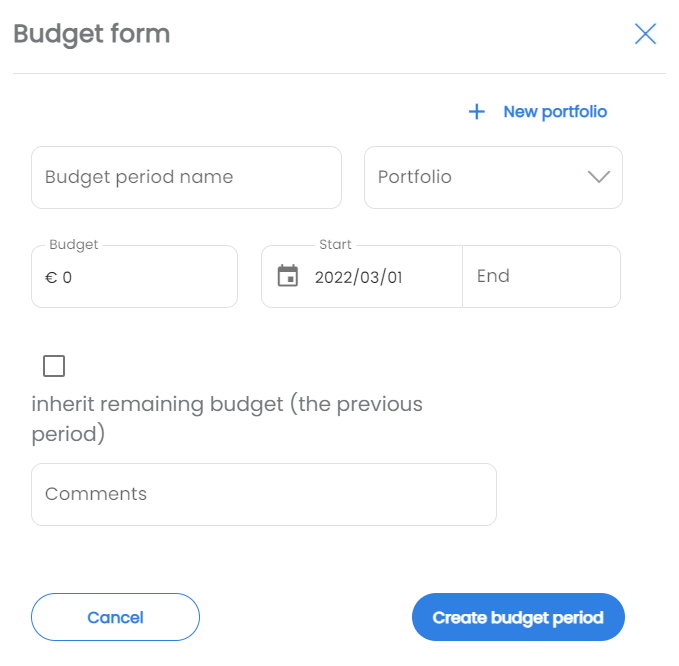The image size is (679, 666).
Task: Close the Budget form dialog
Action: [645, 34]
